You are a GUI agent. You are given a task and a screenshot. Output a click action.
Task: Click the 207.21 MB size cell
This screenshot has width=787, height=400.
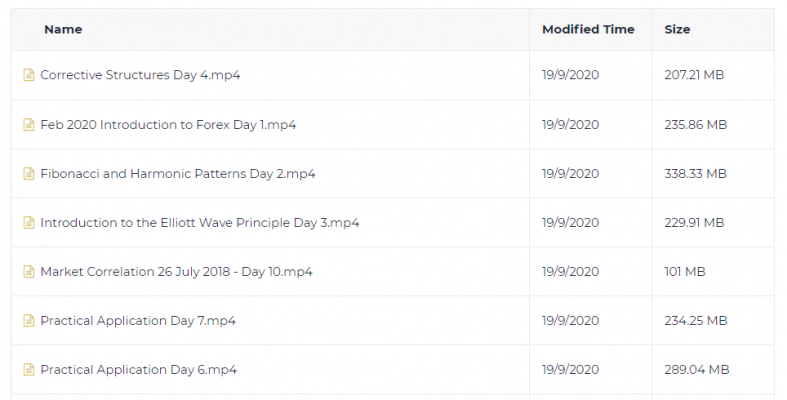[694, 75]
